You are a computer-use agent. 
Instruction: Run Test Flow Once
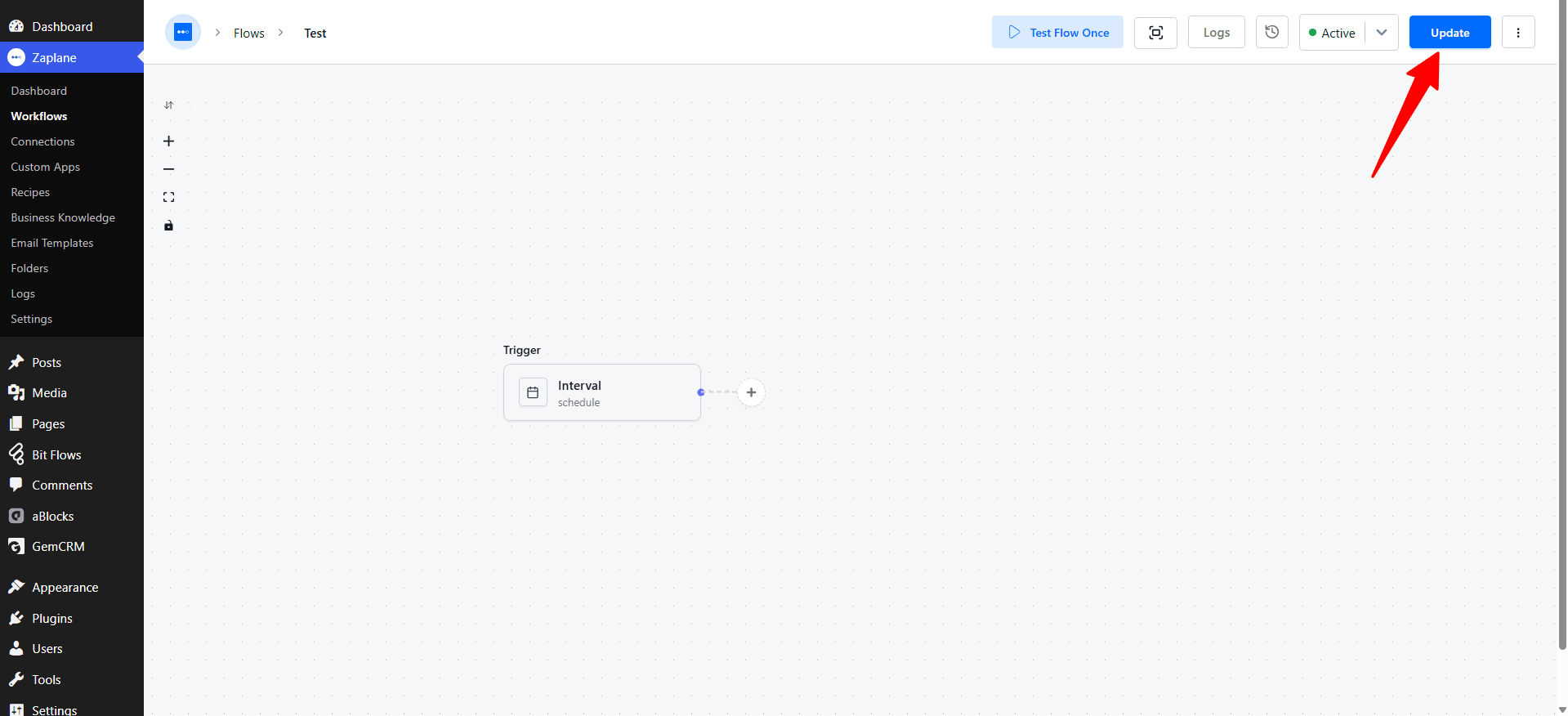coord(1057,33)
